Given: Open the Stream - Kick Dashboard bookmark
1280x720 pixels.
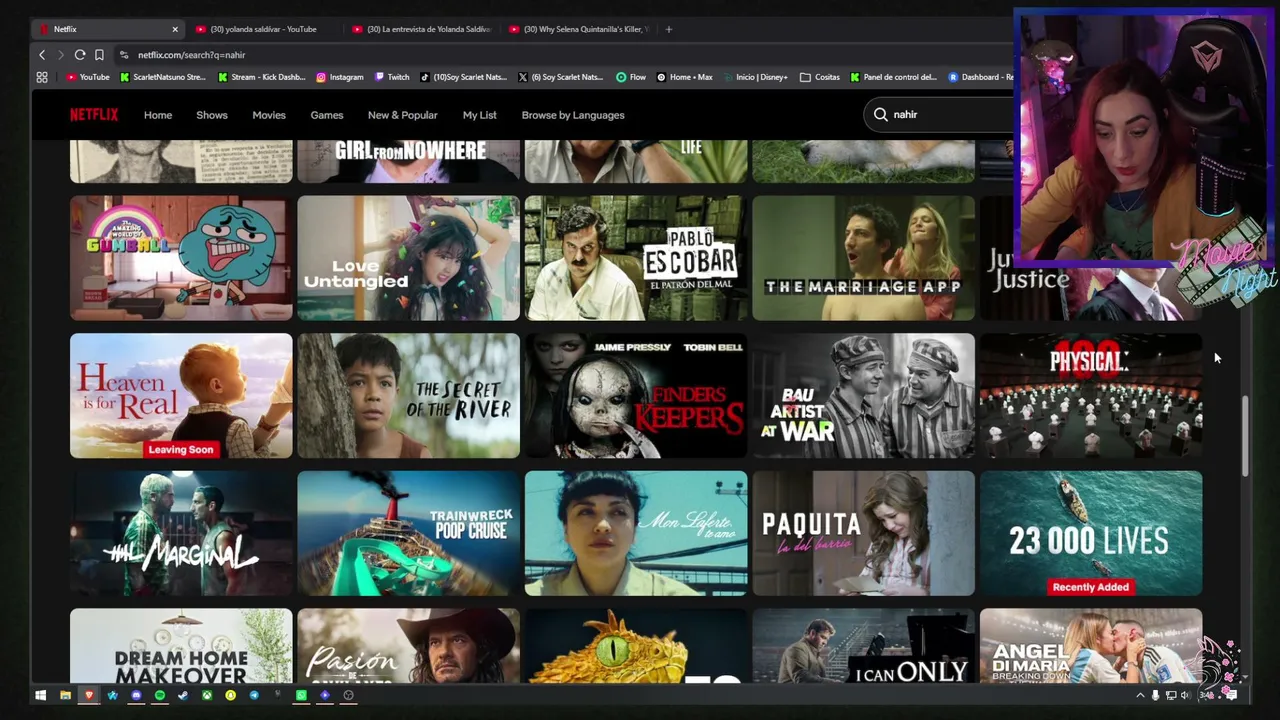Looking at the screenshot, I should (262, 77).
